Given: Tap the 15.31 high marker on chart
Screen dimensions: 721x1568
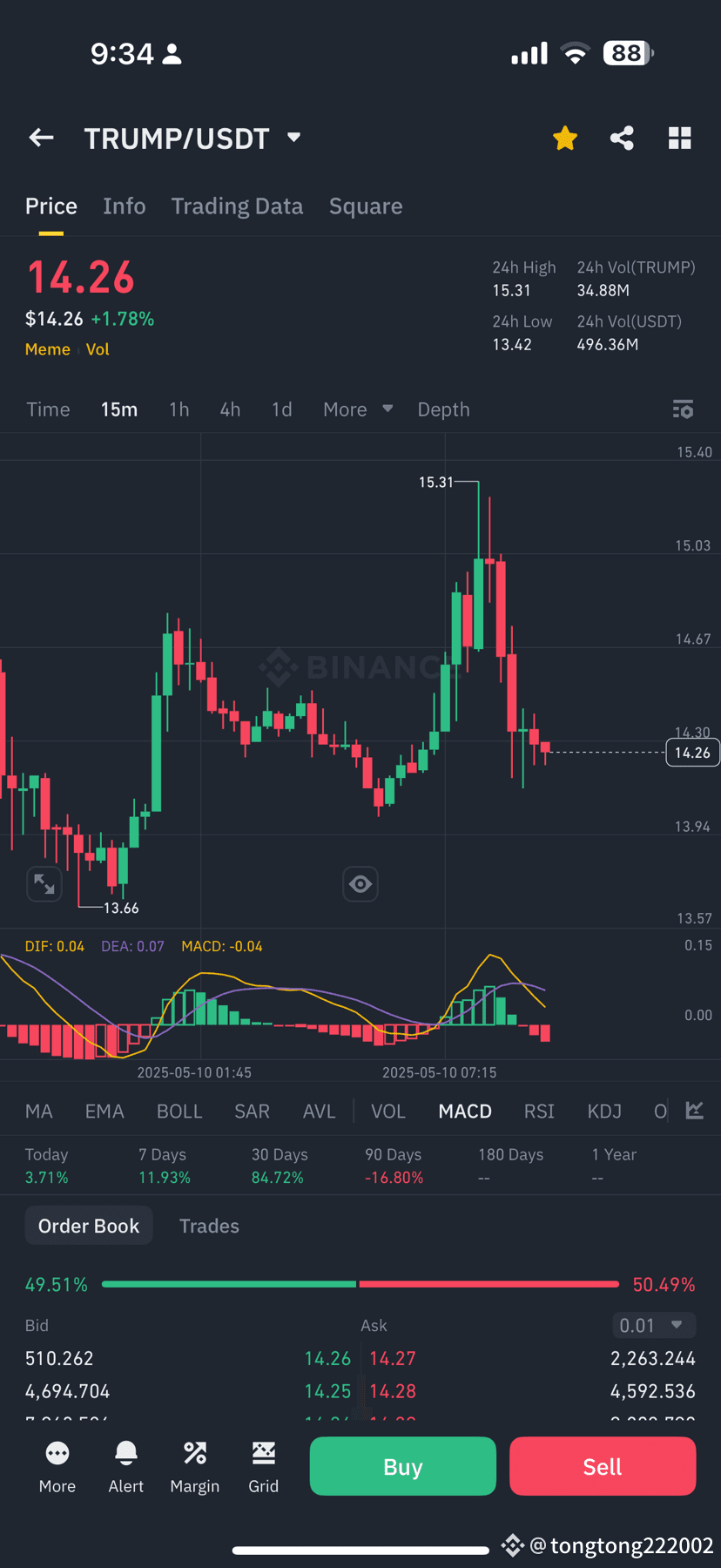Looking at the screenshot, I should click(x=436, y=482).
